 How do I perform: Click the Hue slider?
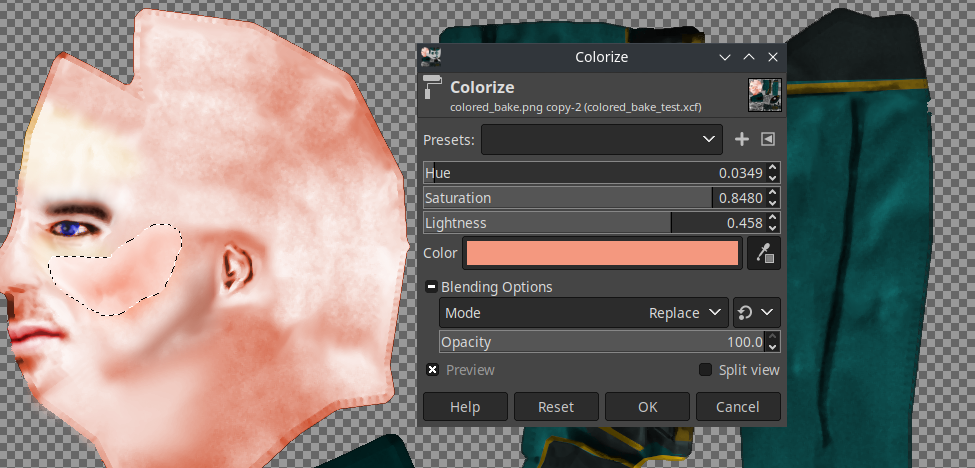(601, 173)
